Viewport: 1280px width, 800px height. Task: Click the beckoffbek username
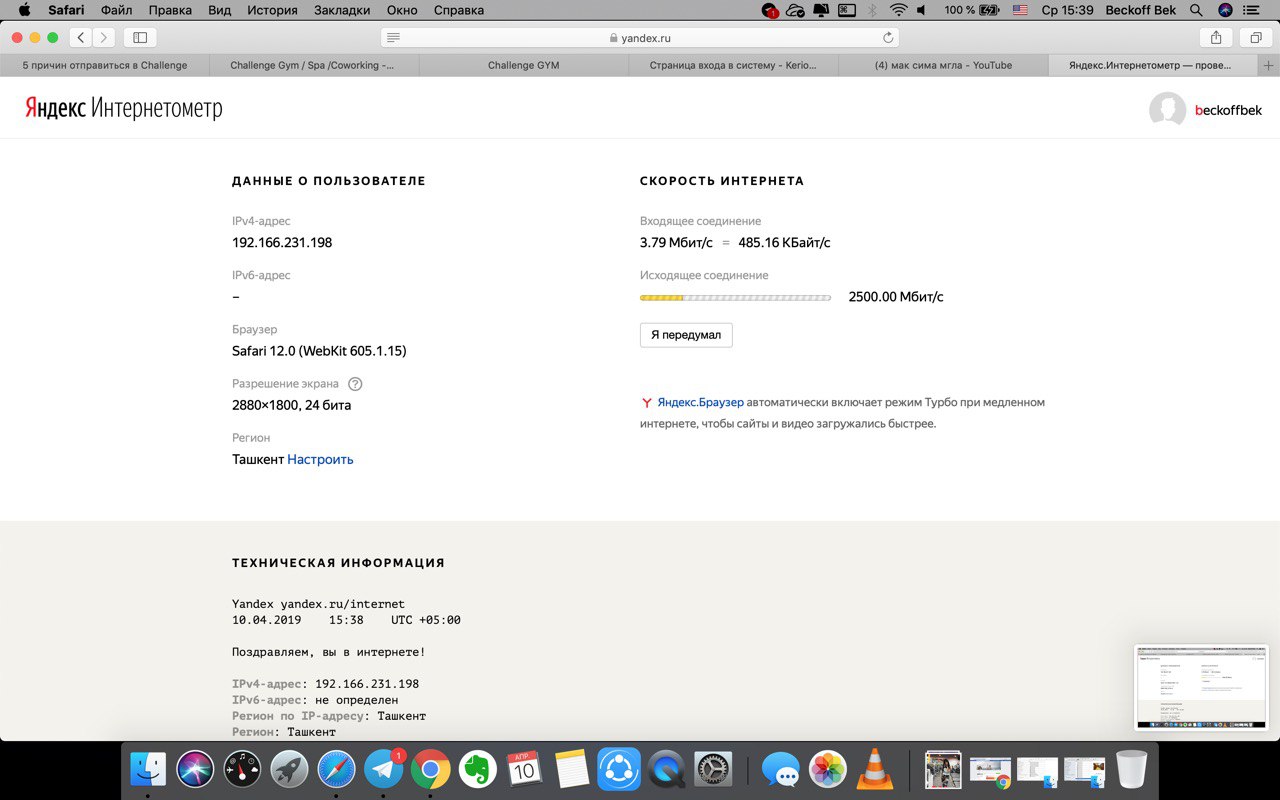coord(1229,110)
